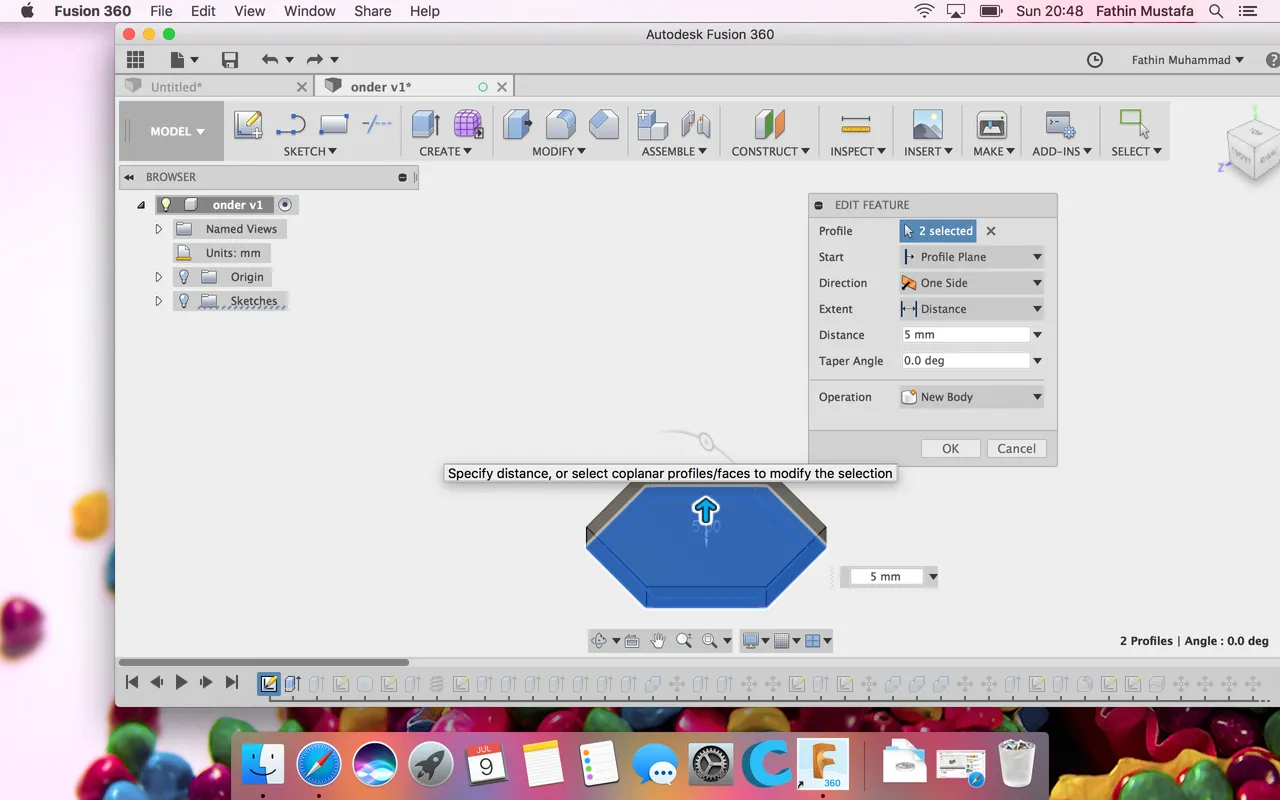Viewport: 1280px width, 800px height.
Task: Click the Distance 5 mm input field
Action: coord(965,335)
